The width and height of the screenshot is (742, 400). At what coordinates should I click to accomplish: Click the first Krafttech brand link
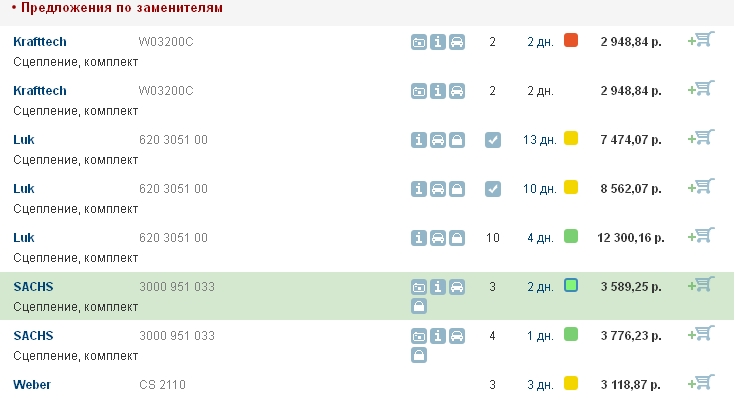(40, 41)
